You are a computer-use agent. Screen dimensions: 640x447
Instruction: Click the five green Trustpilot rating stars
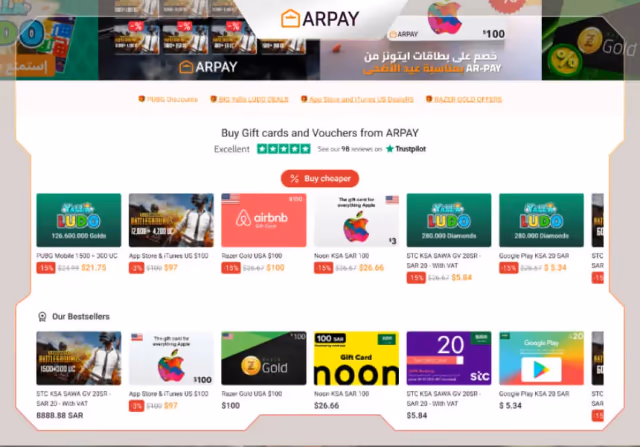[x=284, y=149]
